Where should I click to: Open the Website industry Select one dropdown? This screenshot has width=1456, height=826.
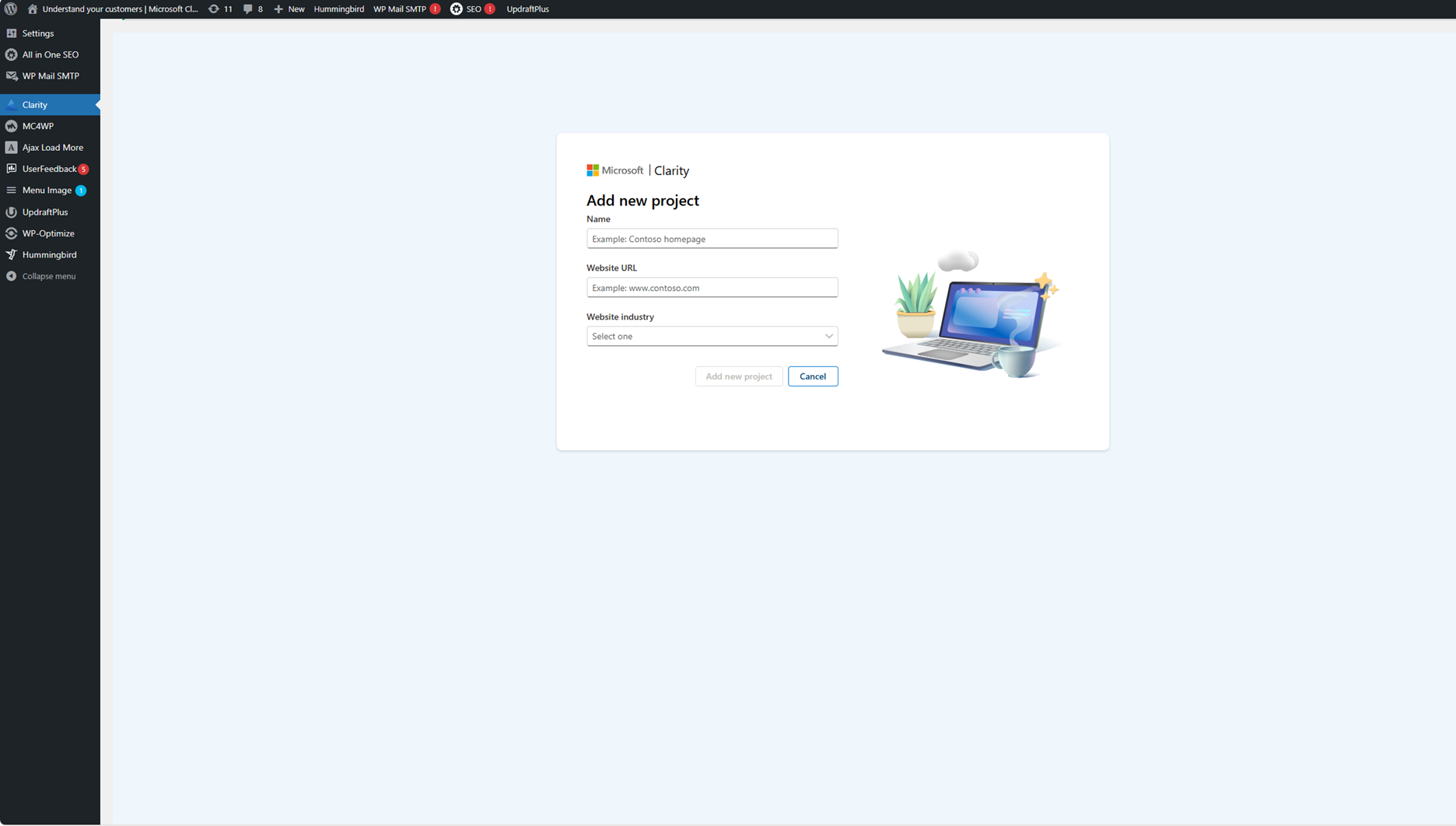[711, 335]
